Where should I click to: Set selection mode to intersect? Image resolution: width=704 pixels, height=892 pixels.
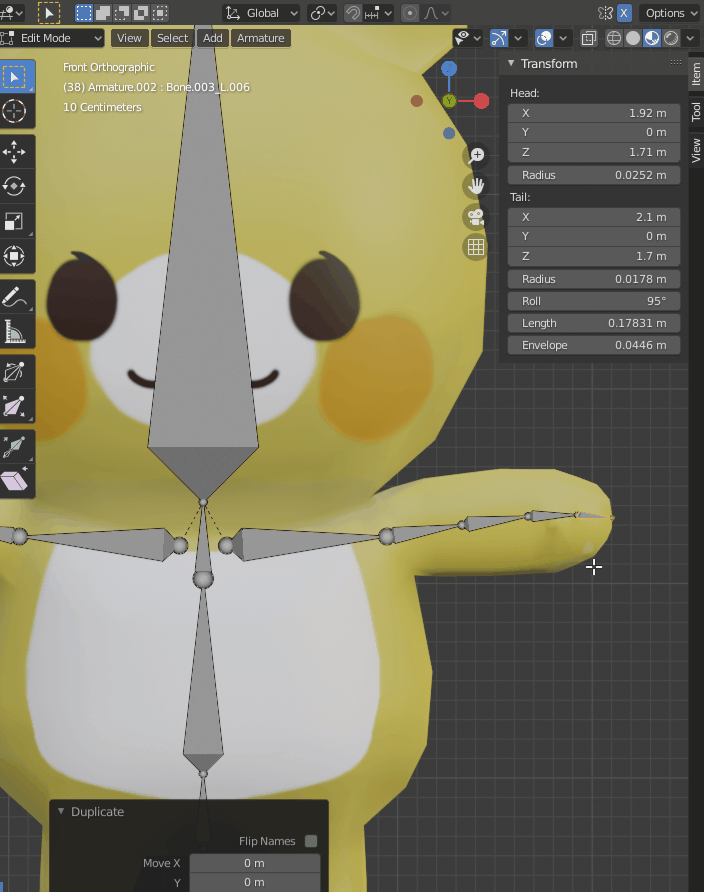160,13
